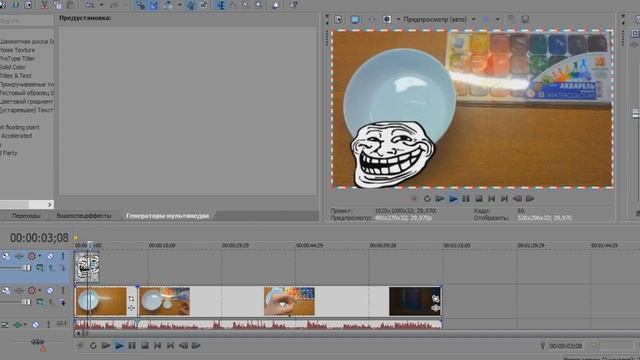Image resolution: width=640 pixels, height=360 pixels.
Task: Mute the audio track
Action: (36, 324)
